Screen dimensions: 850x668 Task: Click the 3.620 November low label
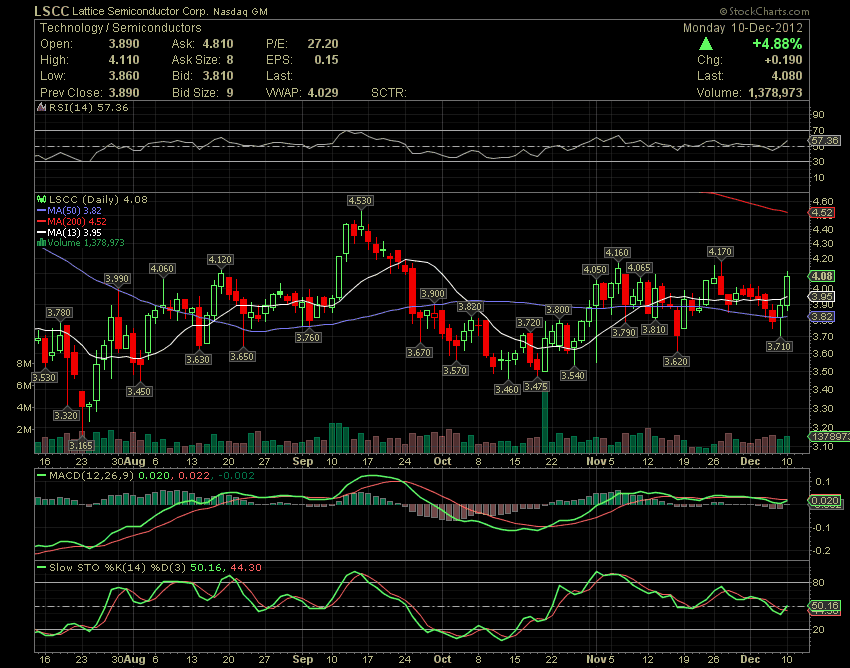[677, 362]
